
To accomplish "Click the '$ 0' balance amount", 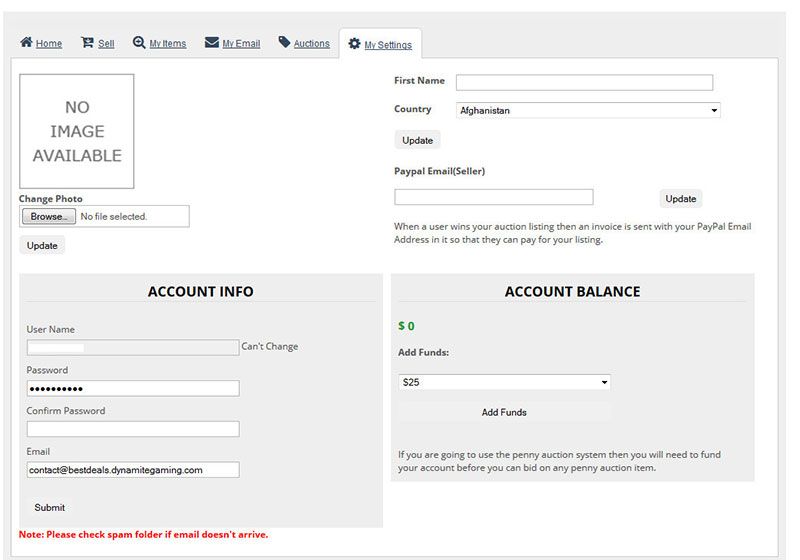I will [406, 326].
